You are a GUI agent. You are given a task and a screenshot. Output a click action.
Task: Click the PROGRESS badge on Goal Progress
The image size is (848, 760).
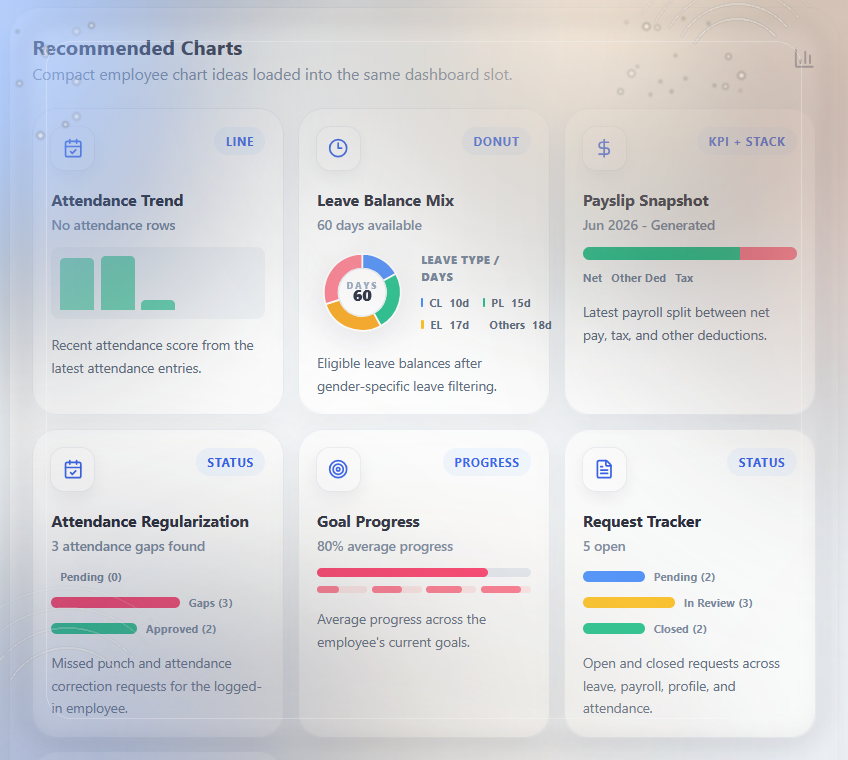487,462
